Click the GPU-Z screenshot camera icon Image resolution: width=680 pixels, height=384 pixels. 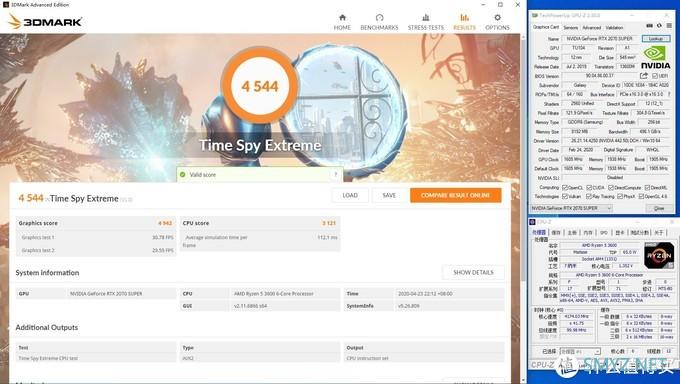pyautogui.click(x=649, y=26)
